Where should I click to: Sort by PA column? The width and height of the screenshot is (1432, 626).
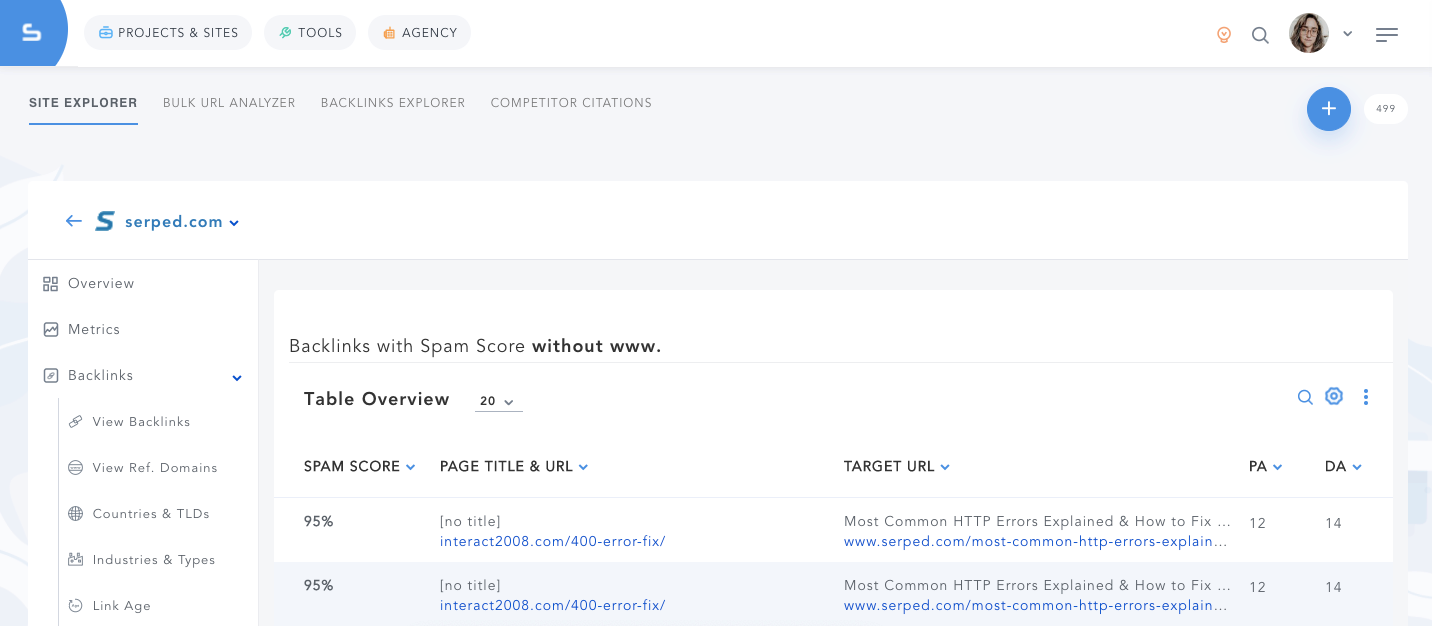pos(1266,467)
